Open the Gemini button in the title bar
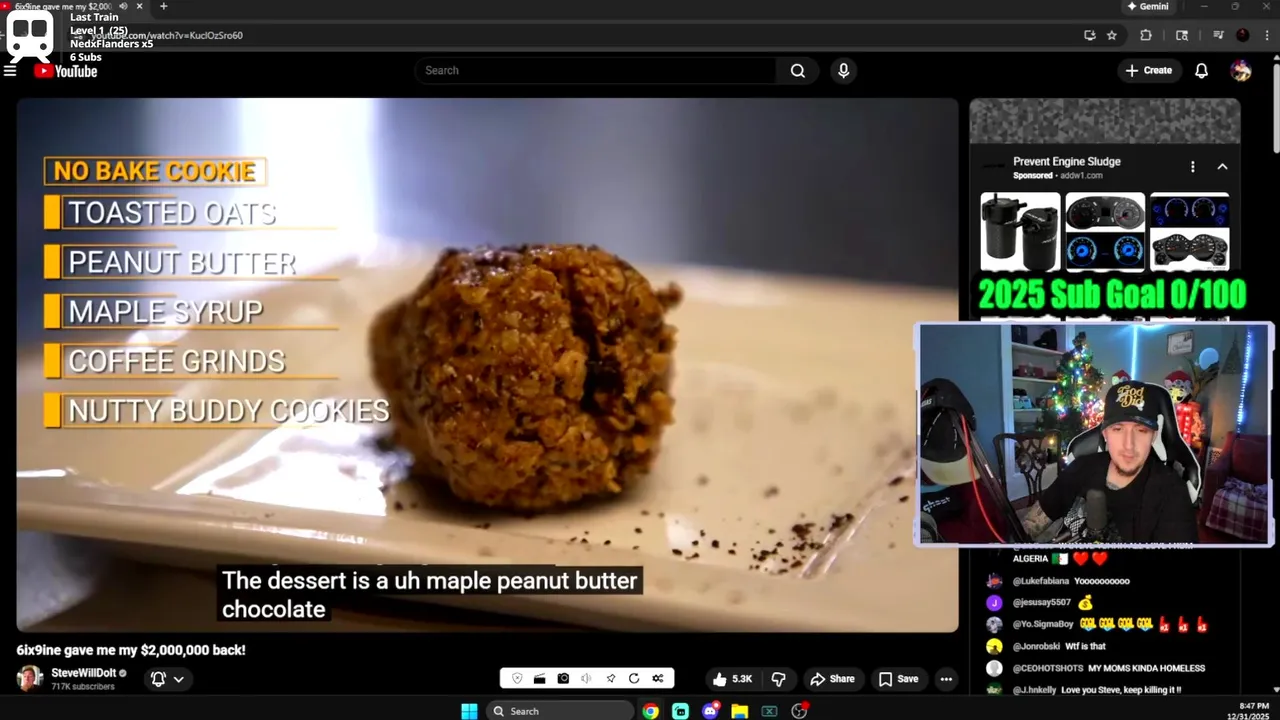 1147,6
